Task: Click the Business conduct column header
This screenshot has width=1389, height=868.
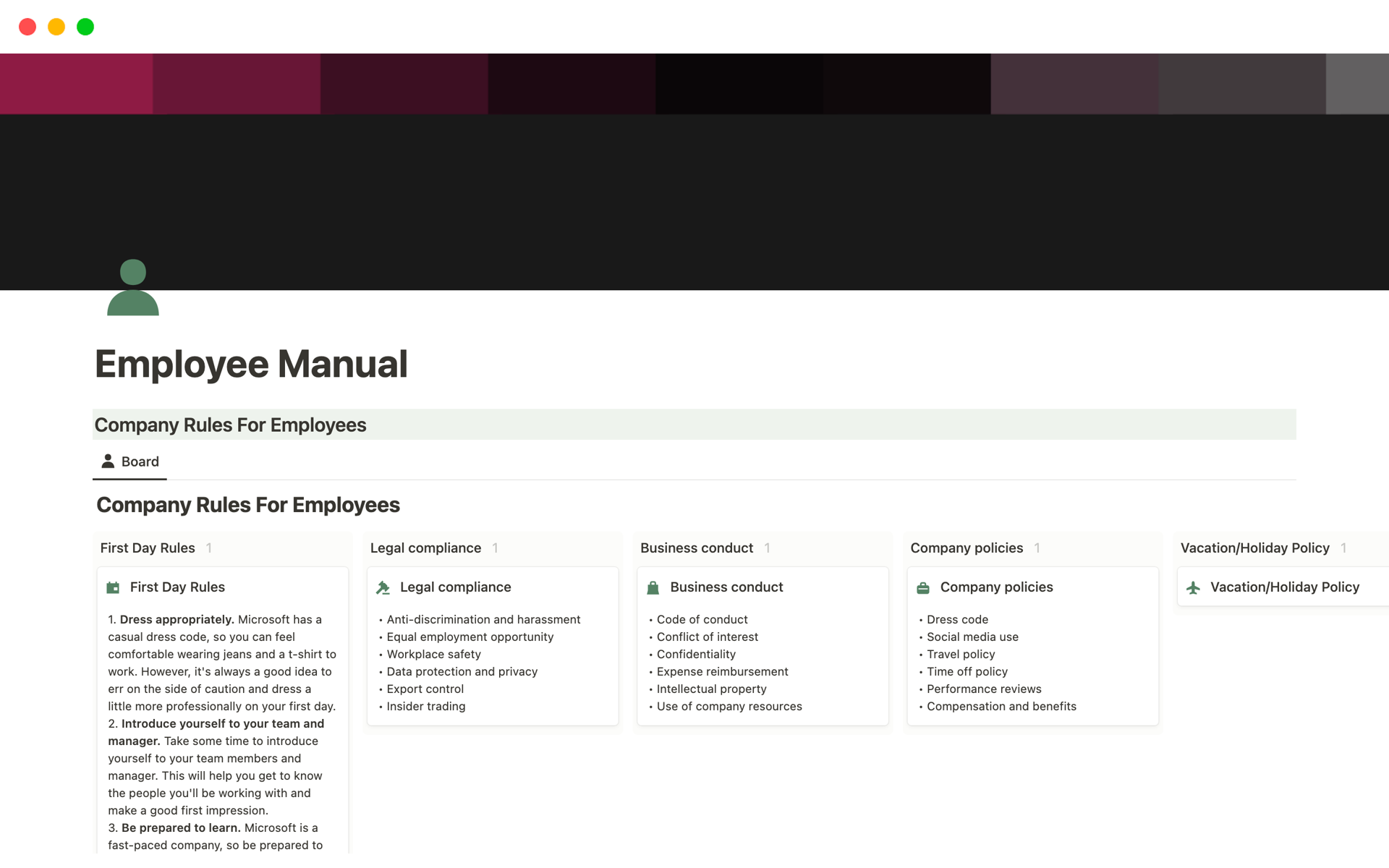Action: [x=696, y=548]
